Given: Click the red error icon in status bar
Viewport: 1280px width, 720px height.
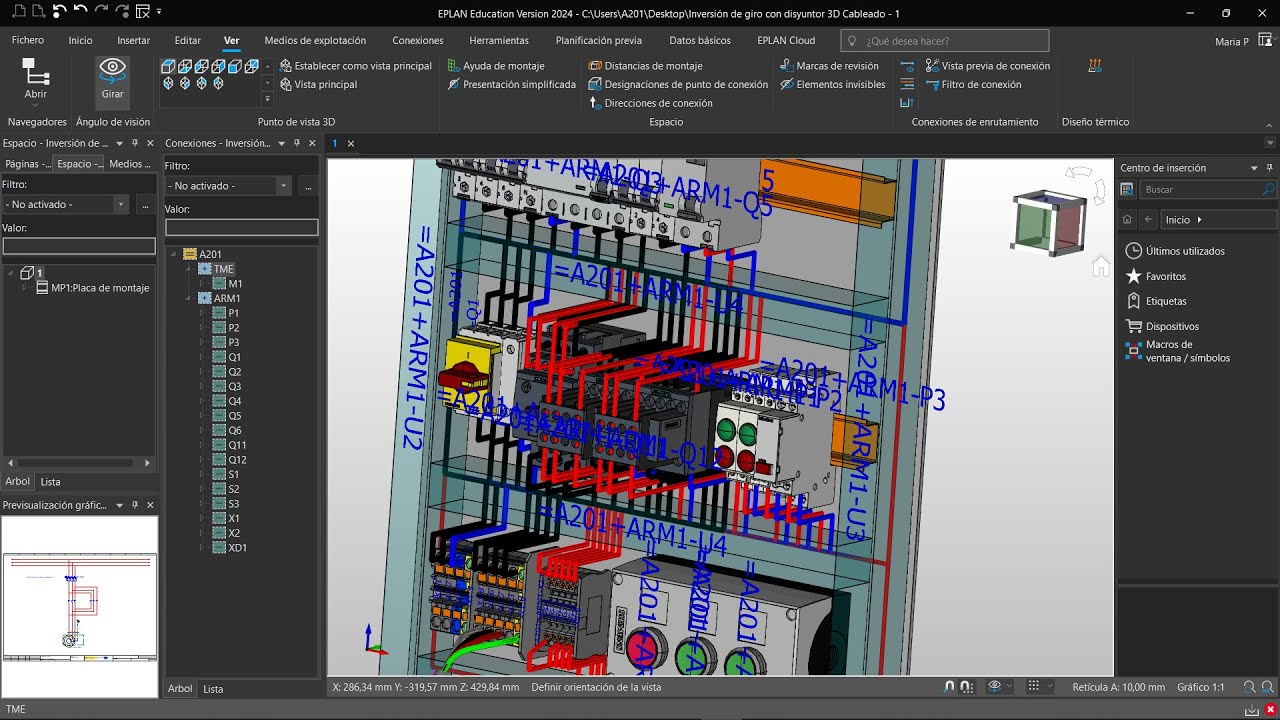Looking at the screenshot, I should point(1271,709).
